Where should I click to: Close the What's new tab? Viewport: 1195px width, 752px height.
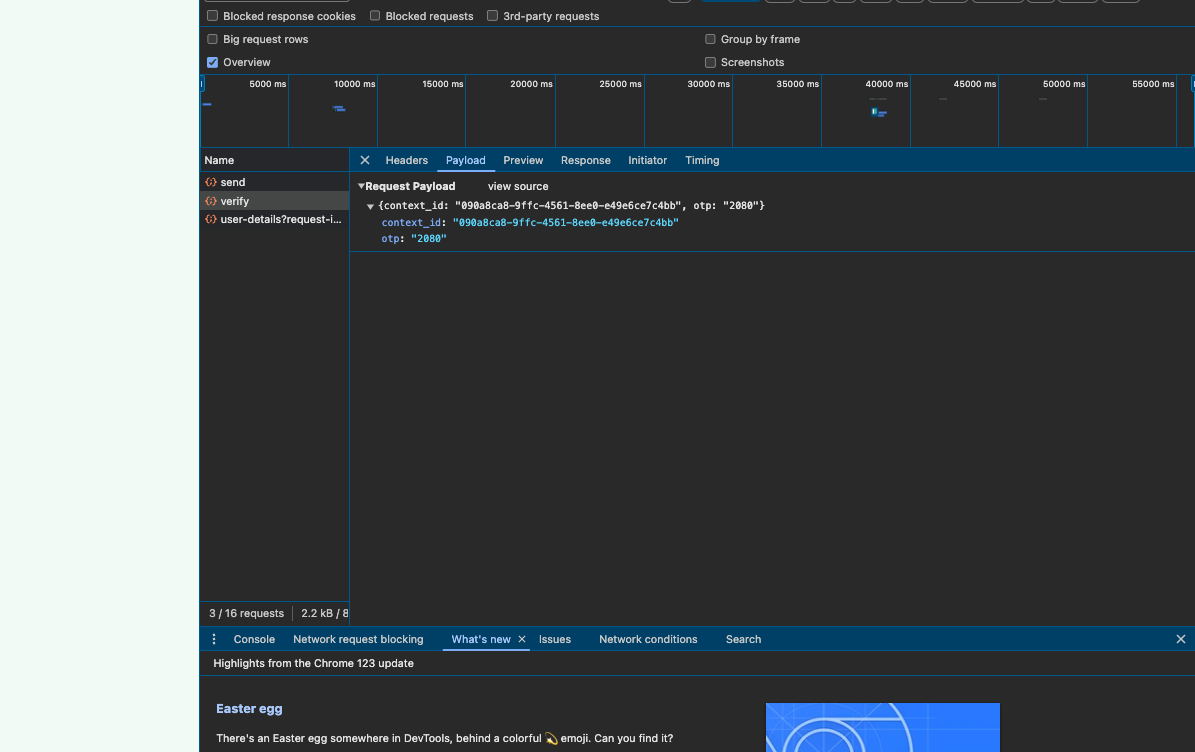click(522, 639)
